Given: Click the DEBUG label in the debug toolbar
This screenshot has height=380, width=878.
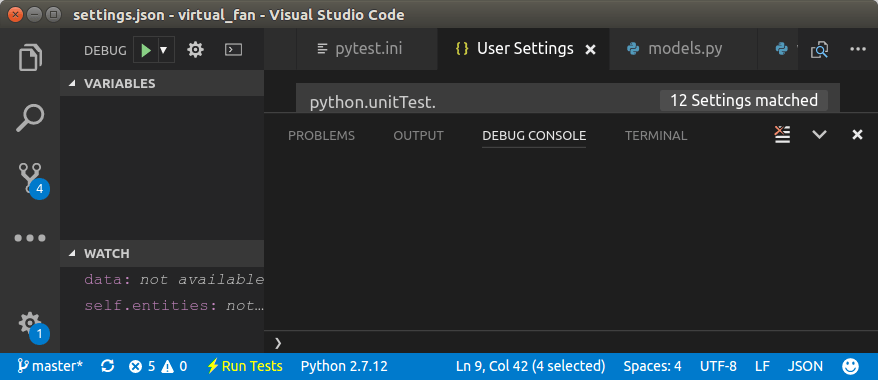Looking at the screenshot, I should (x=105, y=50).
